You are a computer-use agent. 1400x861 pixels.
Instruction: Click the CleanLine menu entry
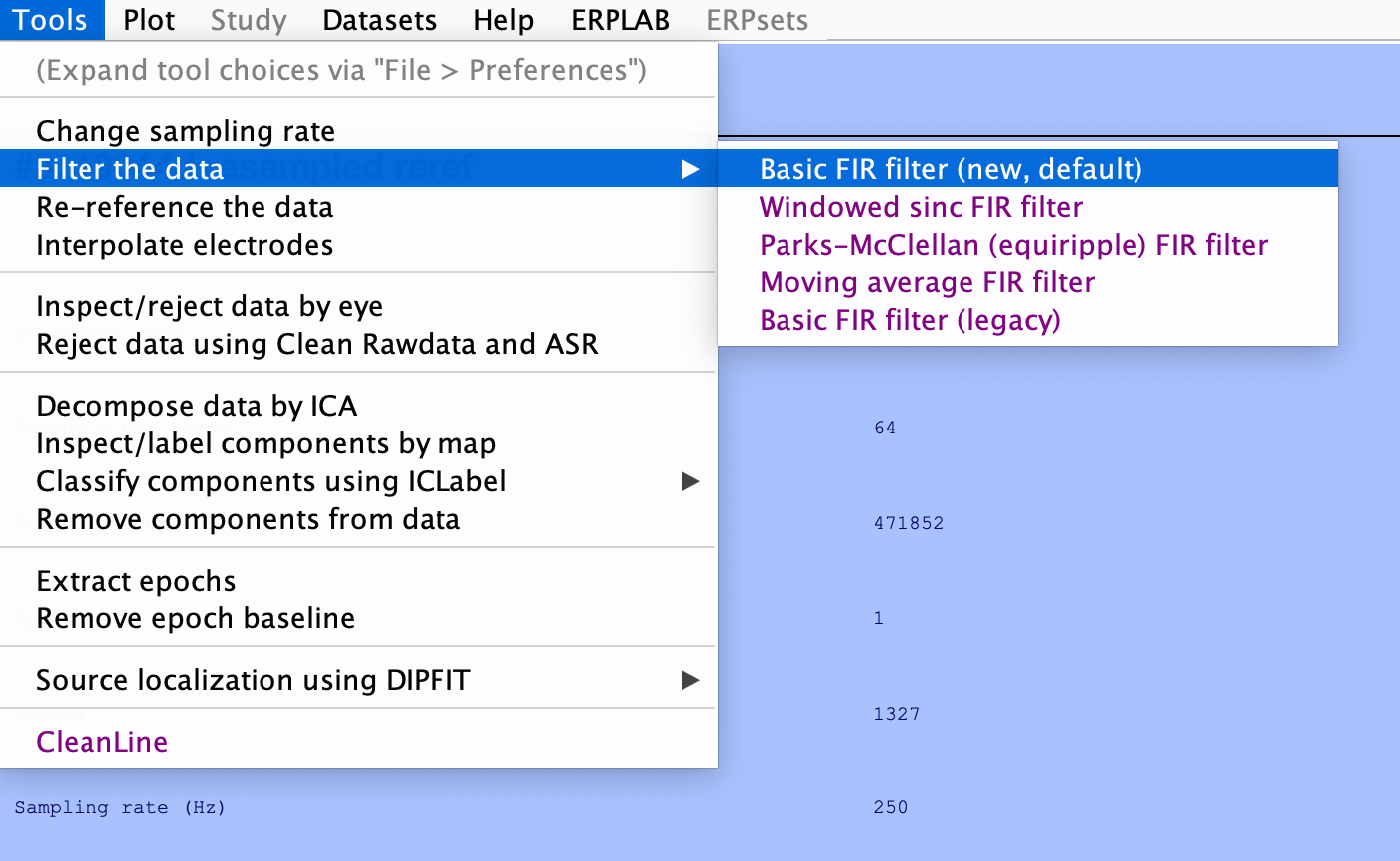101,742
